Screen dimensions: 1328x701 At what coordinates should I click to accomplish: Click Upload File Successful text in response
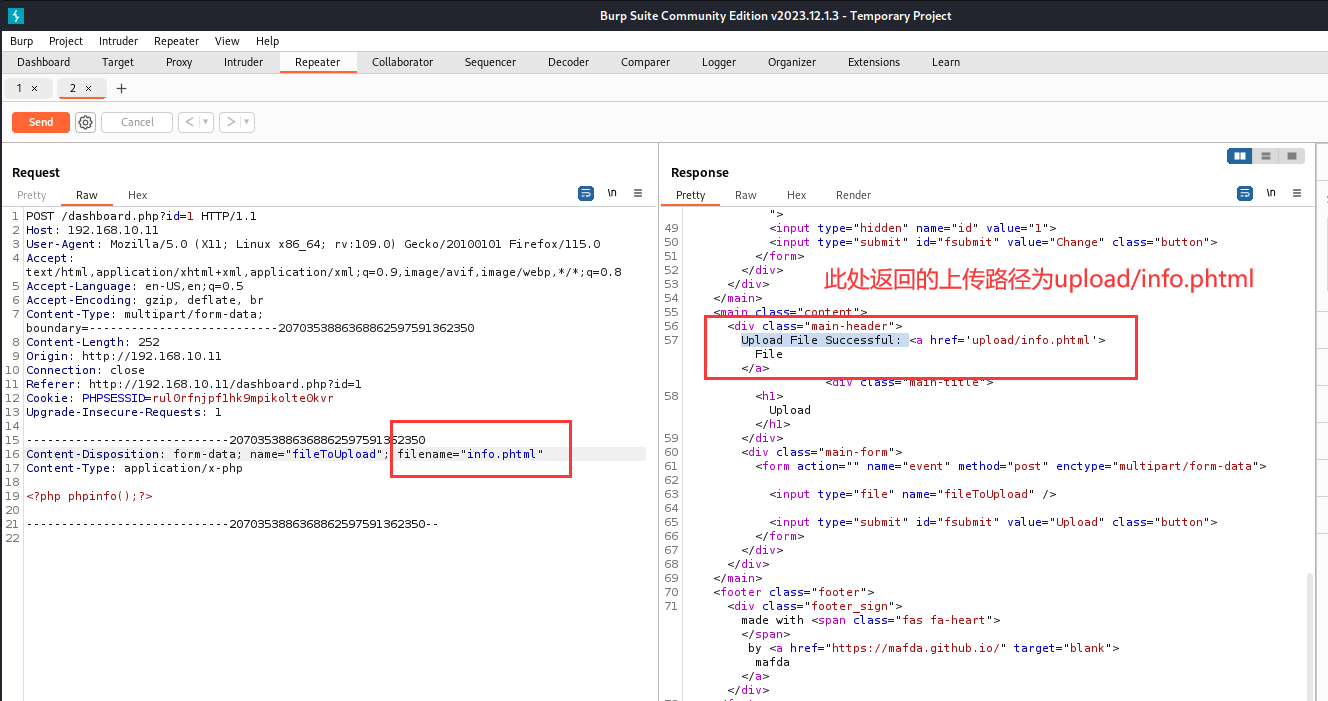point(821,340)
